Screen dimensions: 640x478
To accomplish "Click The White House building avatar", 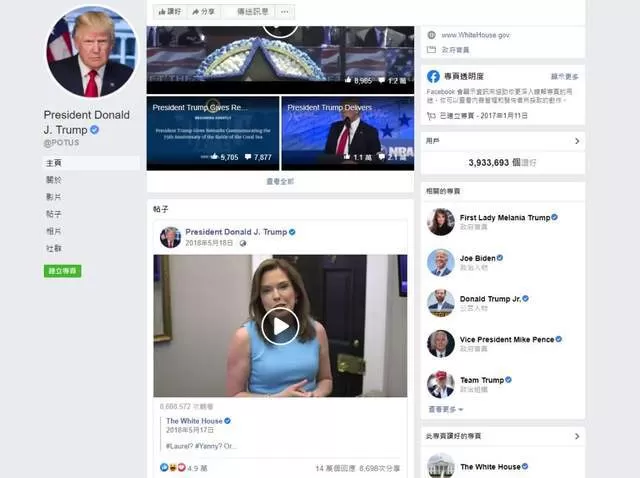I will [441, 466].
